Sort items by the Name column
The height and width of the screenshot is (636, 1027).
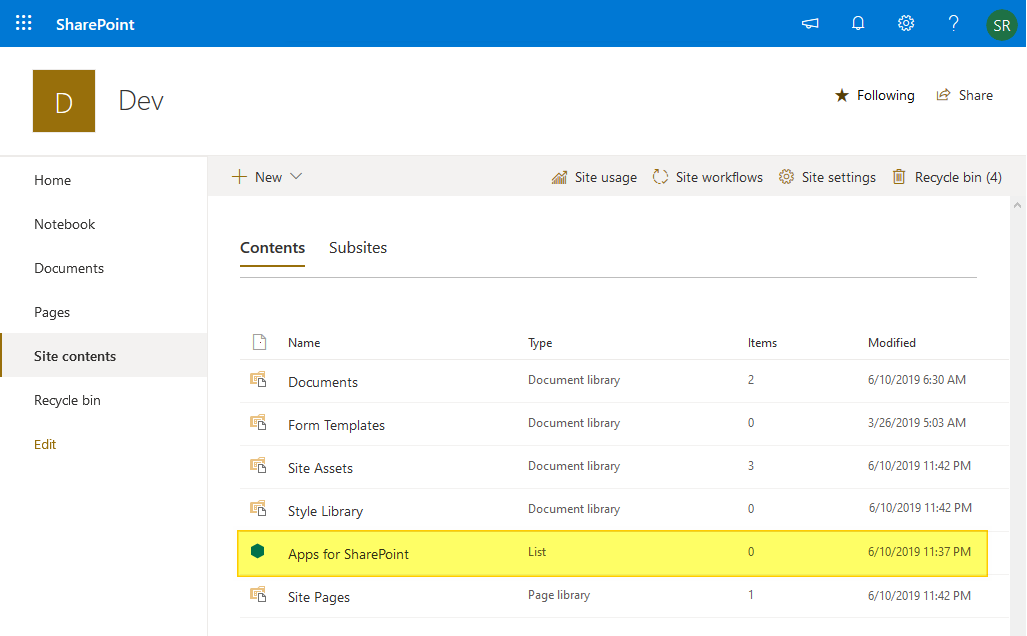click(x=303, y=342)
